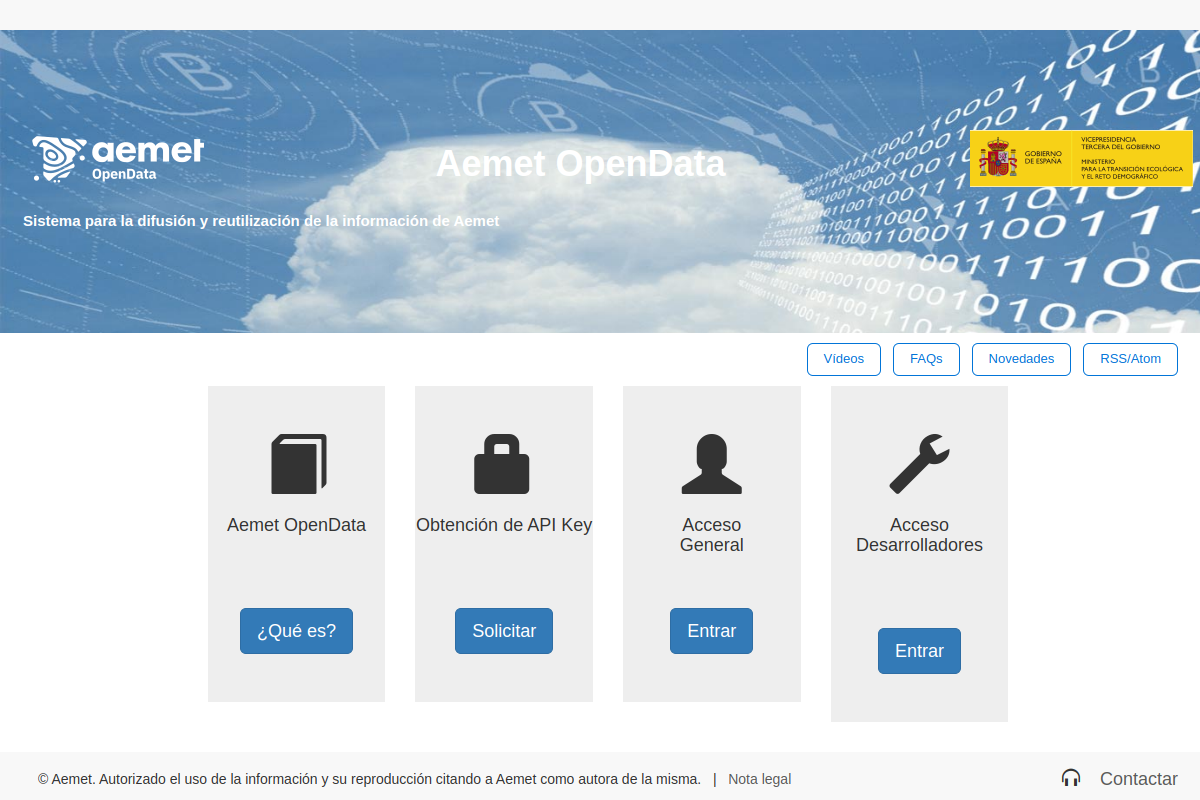Click the 'Acceso General' card label
Viewport: 1200px width, 800px height.
[x=712, y=535]
